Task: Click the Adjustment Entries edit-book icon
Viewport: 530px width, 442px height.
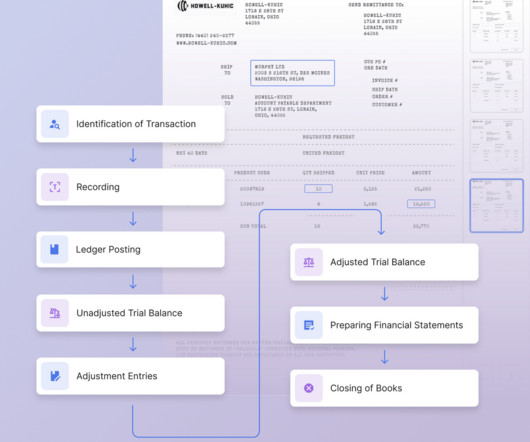Action: (x=55, y=376)
